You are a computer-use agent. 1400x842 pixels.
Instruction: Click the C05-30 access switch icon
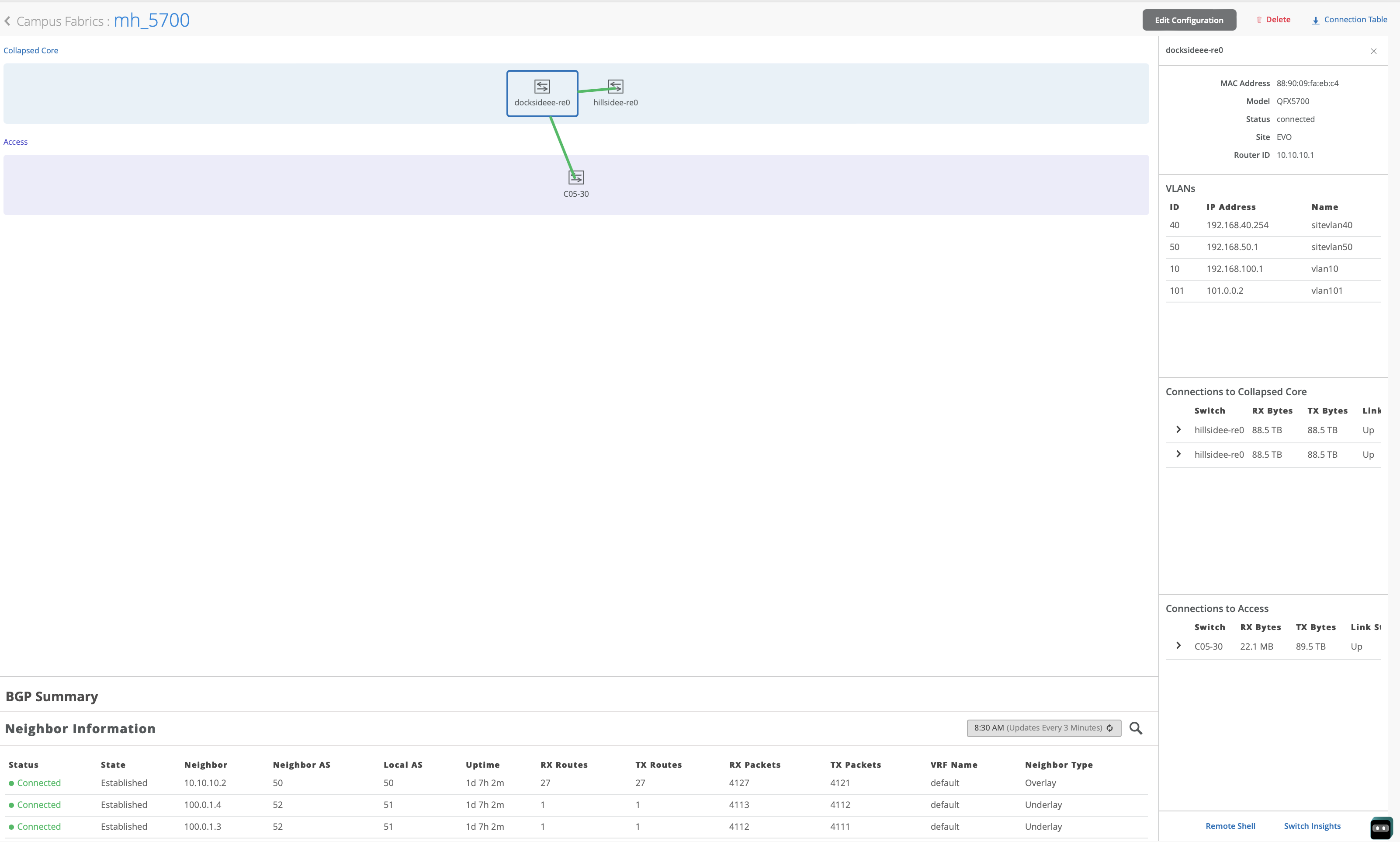(x=575, y=177)
